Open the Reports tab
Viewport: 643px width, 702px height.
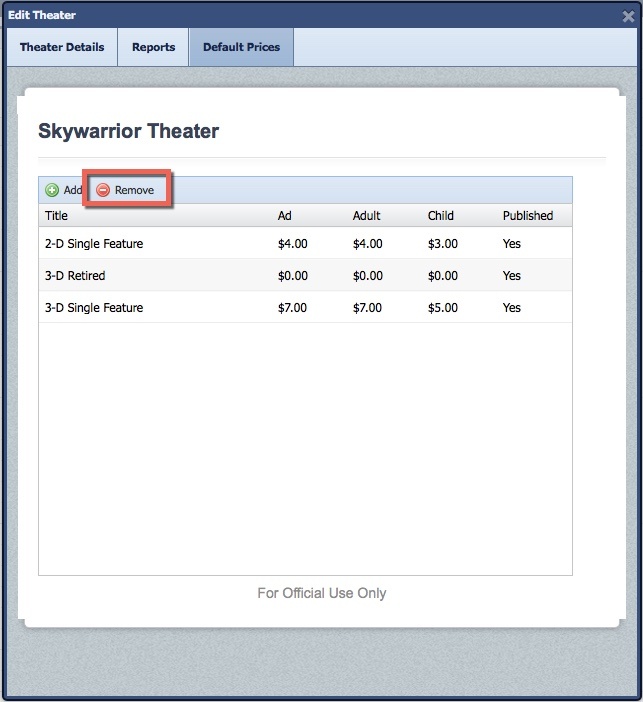click(x=153, y=47)
